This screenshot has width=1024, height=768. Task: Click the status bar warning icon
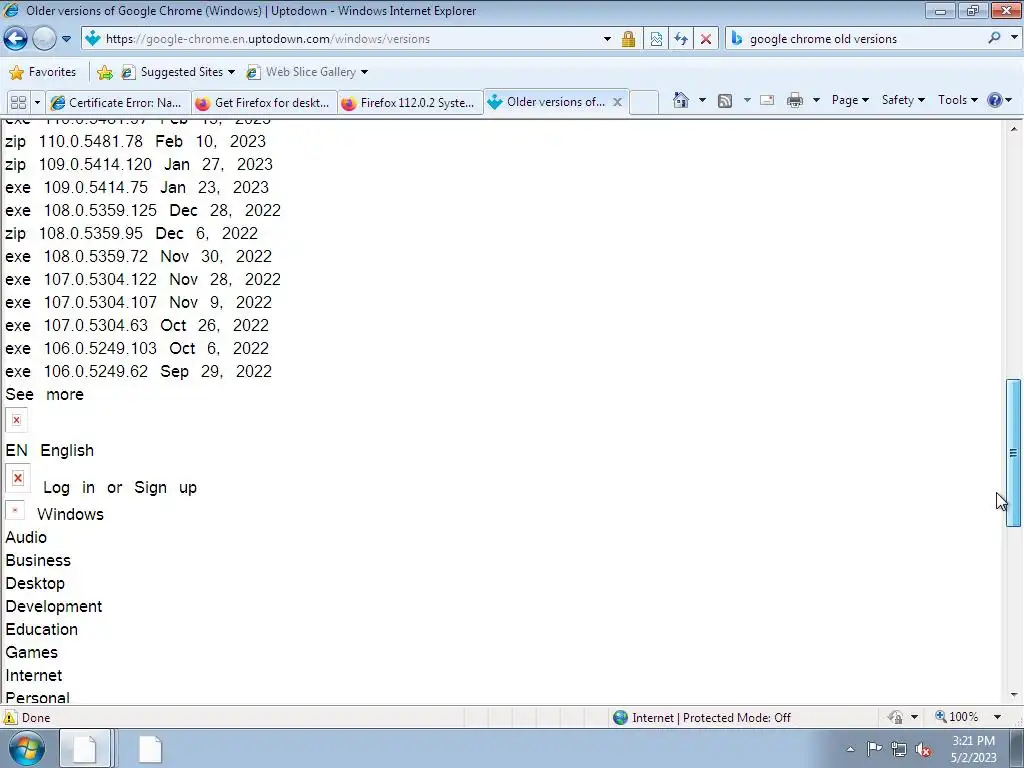pos(10,718)
